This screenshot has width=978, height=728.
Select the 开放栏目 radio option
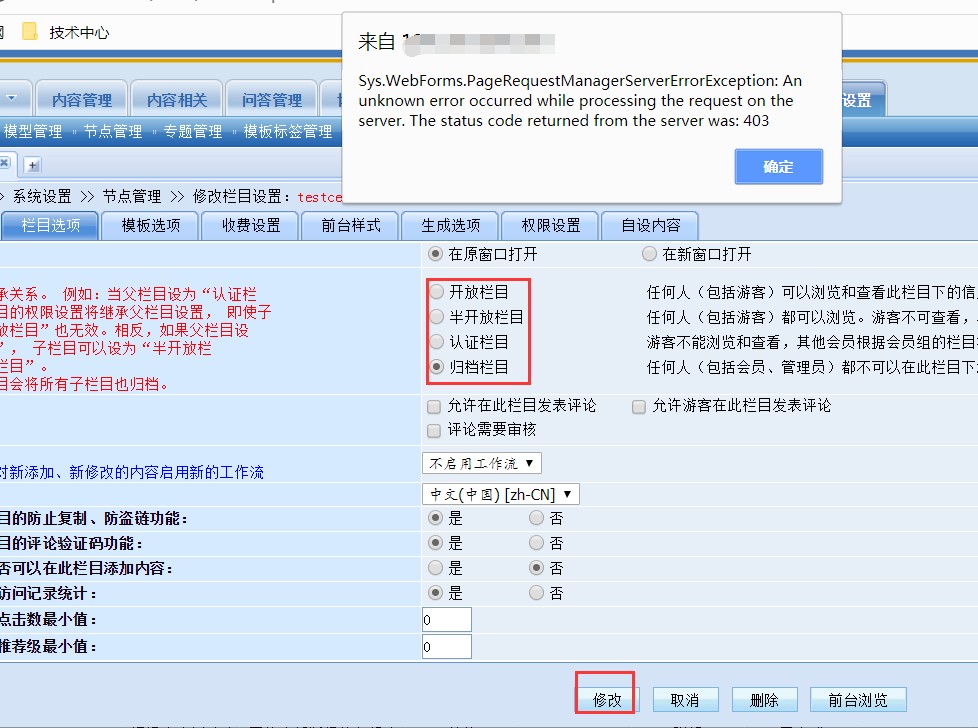[437, 292]
